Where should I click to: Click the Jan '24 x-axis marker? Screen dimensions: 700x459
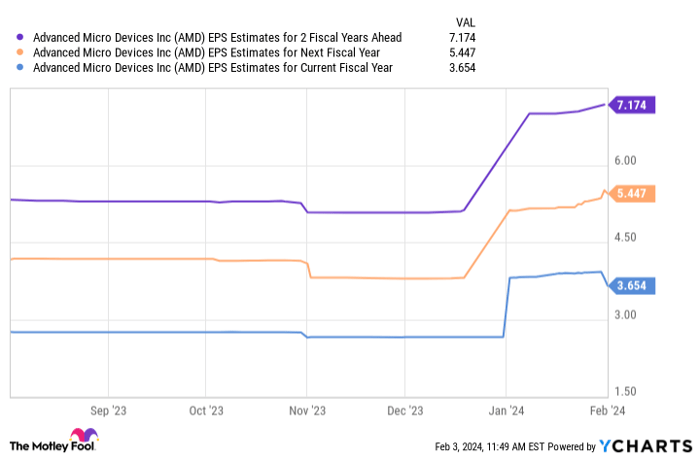(x=506, y=409)
